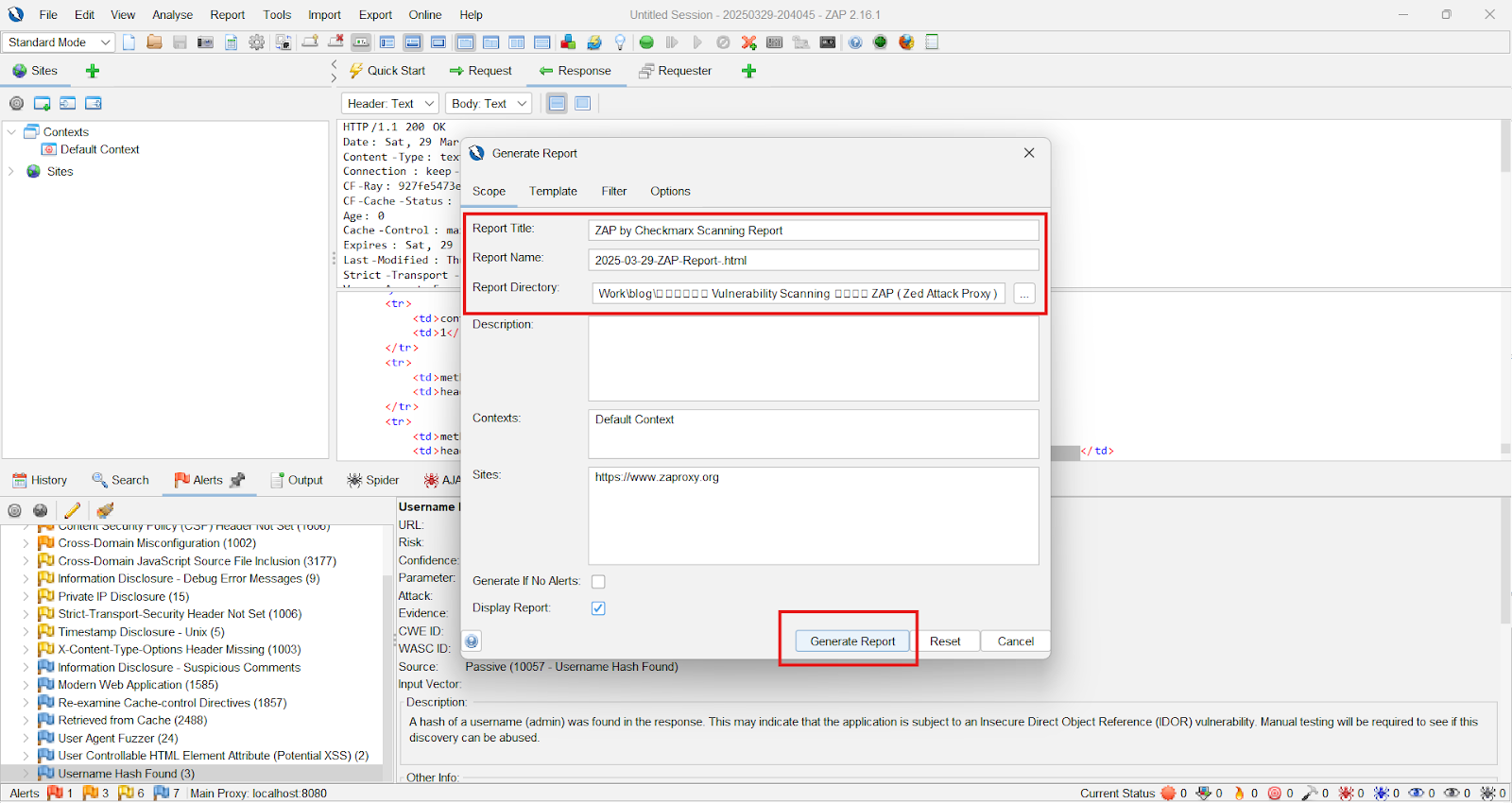The width and height of the screenshot is (1512, 803).
Task: Open the Body: Text dropdown
Action: point(489,103)
